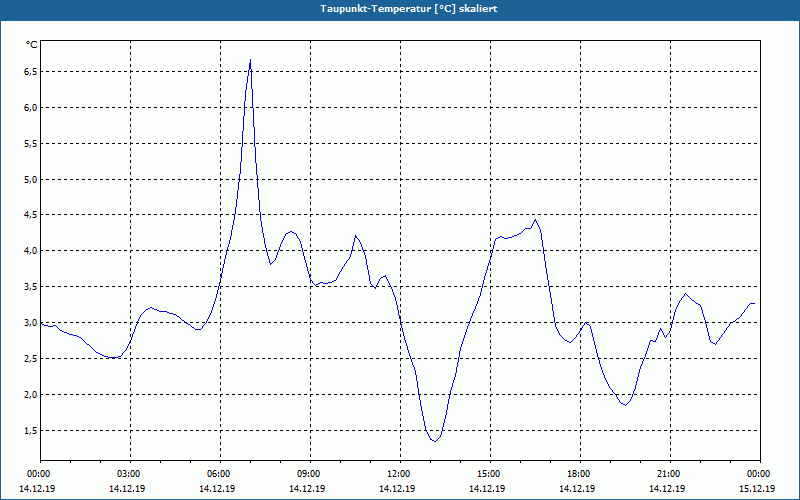Viewport: 800px width, 500px height.
Task: Click the 6,0 value on the y-axis
Action: (x=30, y=108)
